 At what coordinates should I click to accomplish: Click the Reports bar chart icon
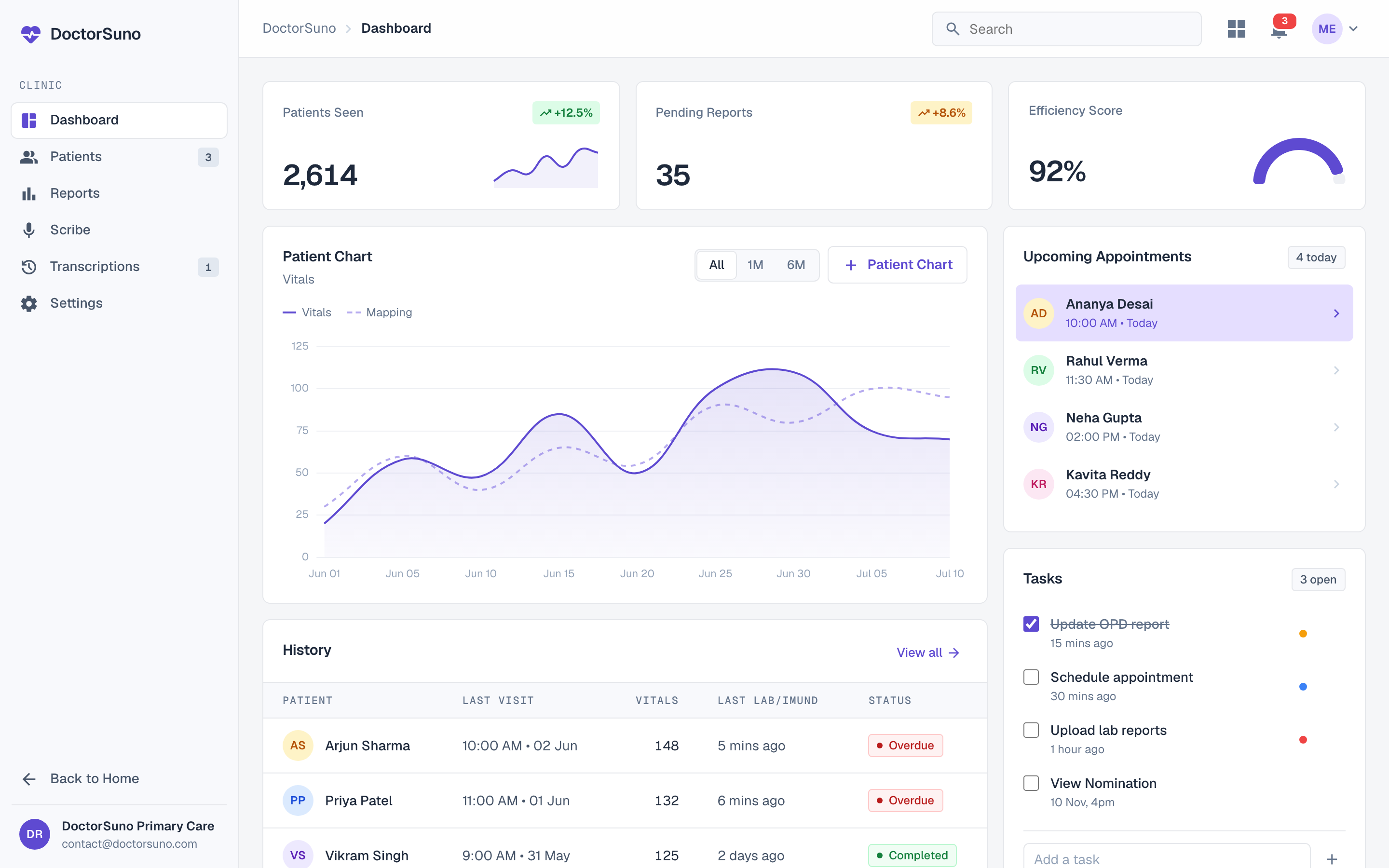[29, 193]
